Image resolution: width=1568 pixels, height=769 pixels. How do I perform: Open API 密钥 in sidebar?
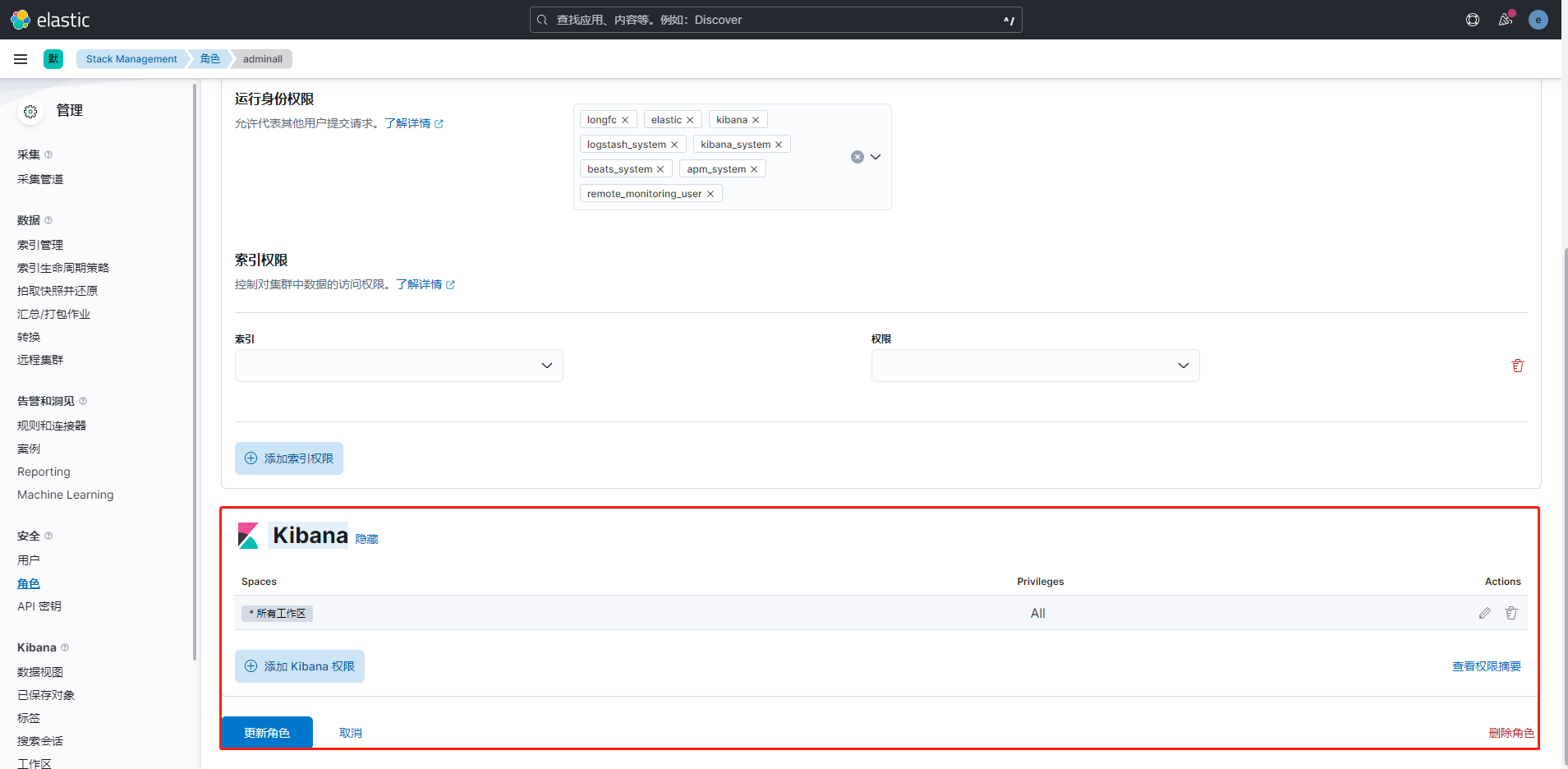(x=39, y=606)
